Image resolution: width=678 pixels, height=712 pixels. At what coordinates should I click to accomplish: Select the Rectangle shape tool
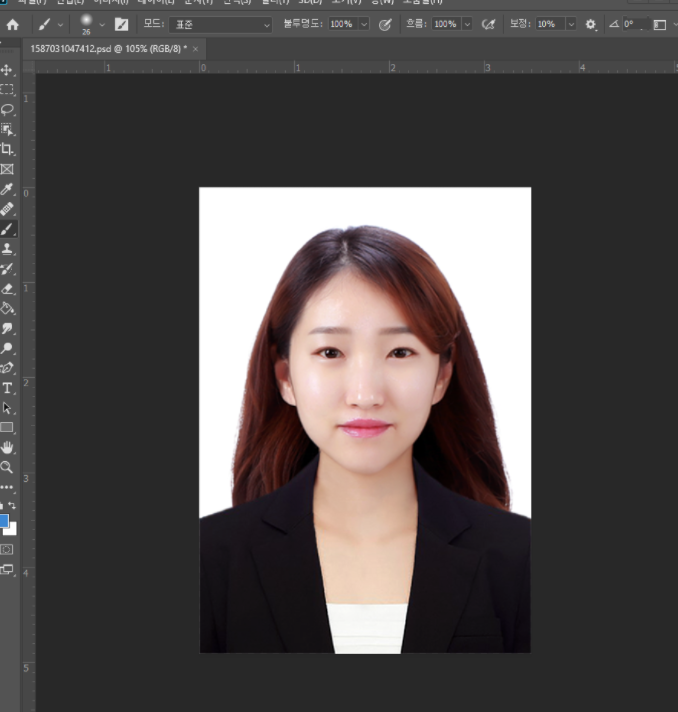click(7, 427)
